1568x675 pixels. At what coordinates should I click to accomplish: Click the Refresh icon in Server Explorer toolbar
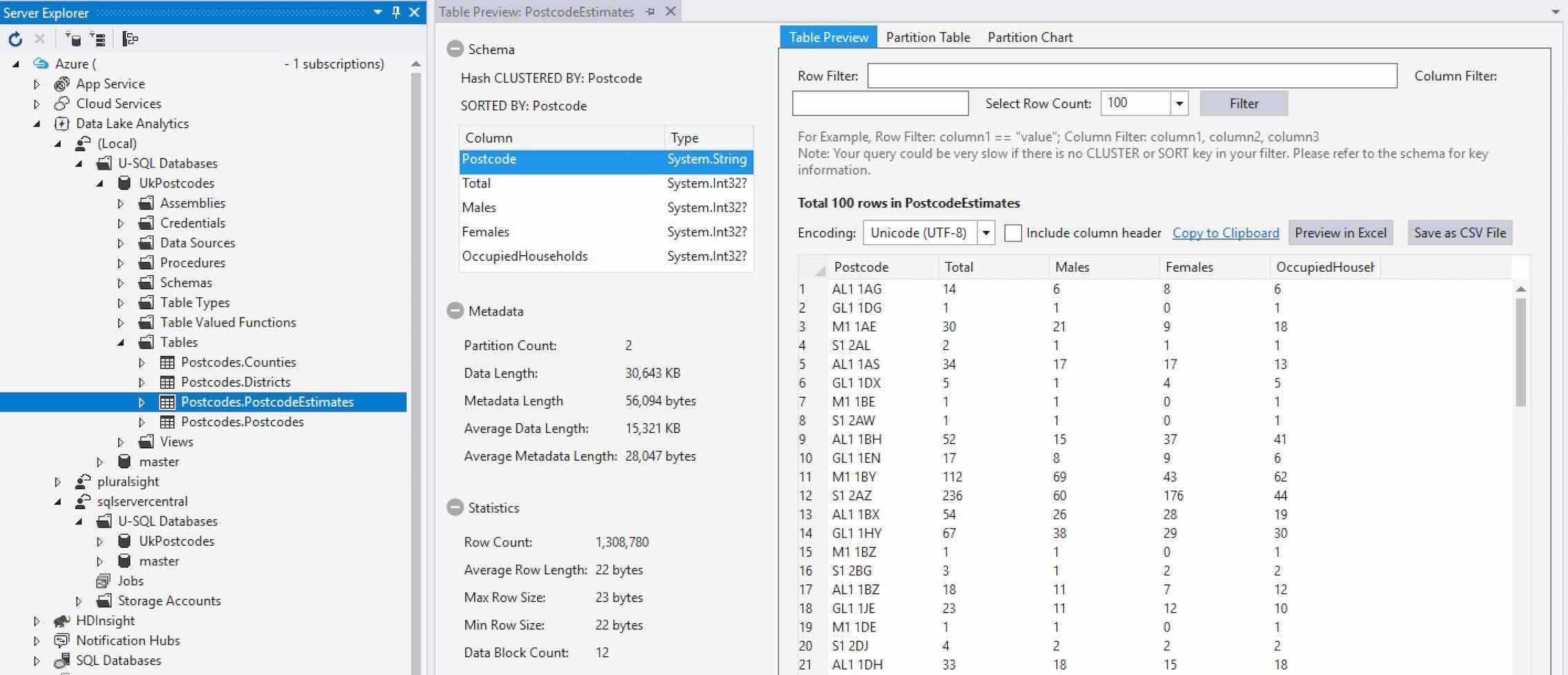coord(15,39)
